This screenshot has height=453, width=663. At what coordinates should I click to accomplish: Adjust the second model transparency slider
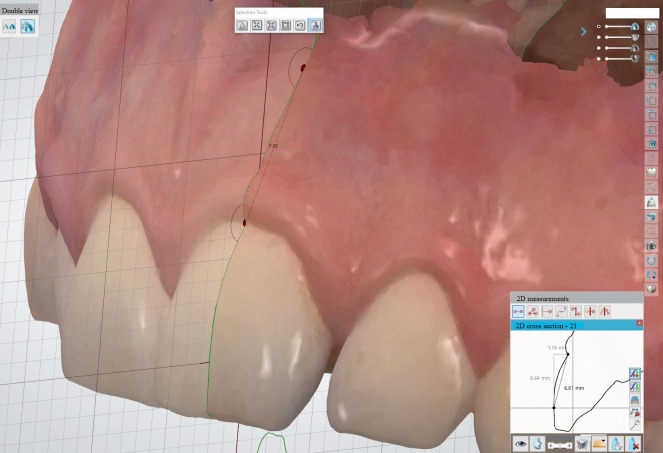[x=622, y=37]
